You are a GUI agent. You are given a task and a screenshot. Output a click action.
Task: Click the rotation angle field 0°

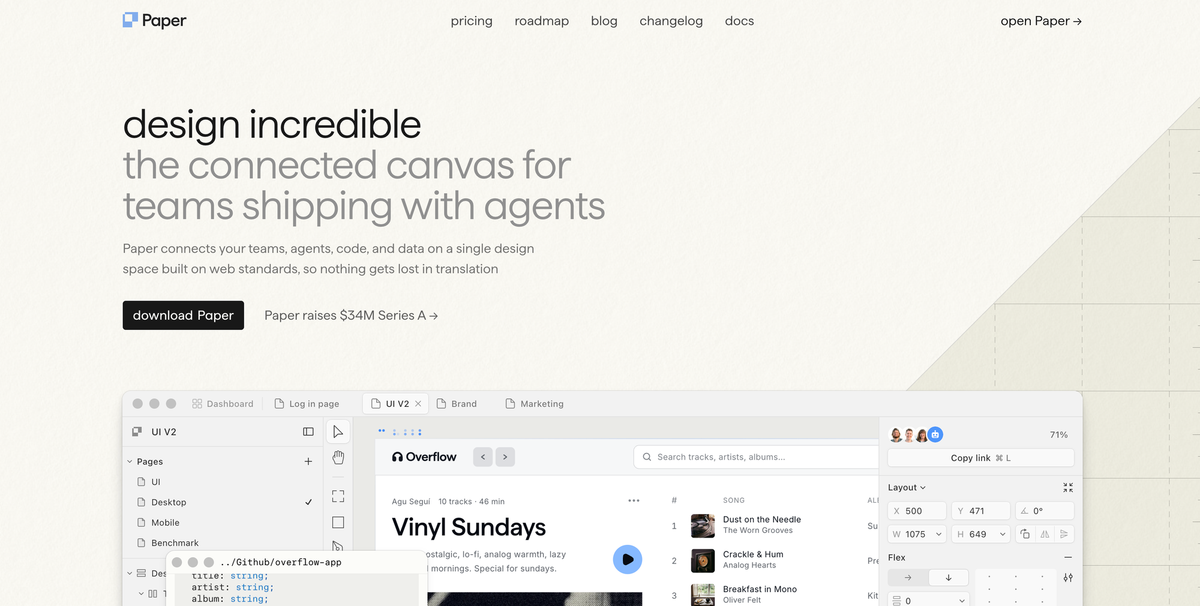tap(1044, 510)
